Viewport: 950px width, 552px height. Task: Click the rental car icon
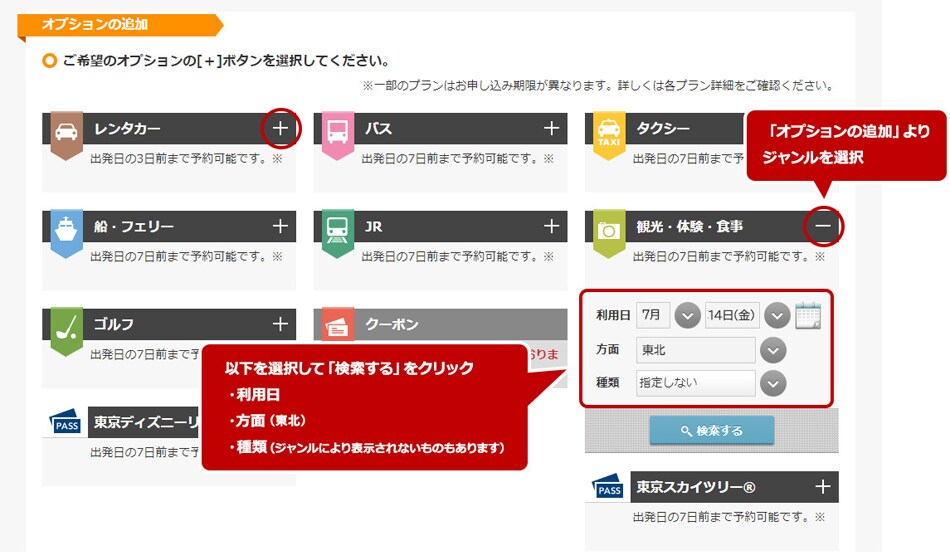click(x=66, y=132)
